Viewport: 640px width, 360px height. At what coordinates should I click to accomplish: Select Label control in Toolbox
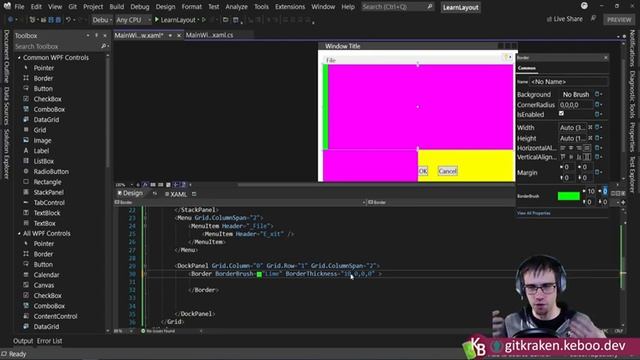tap(41, 151)
